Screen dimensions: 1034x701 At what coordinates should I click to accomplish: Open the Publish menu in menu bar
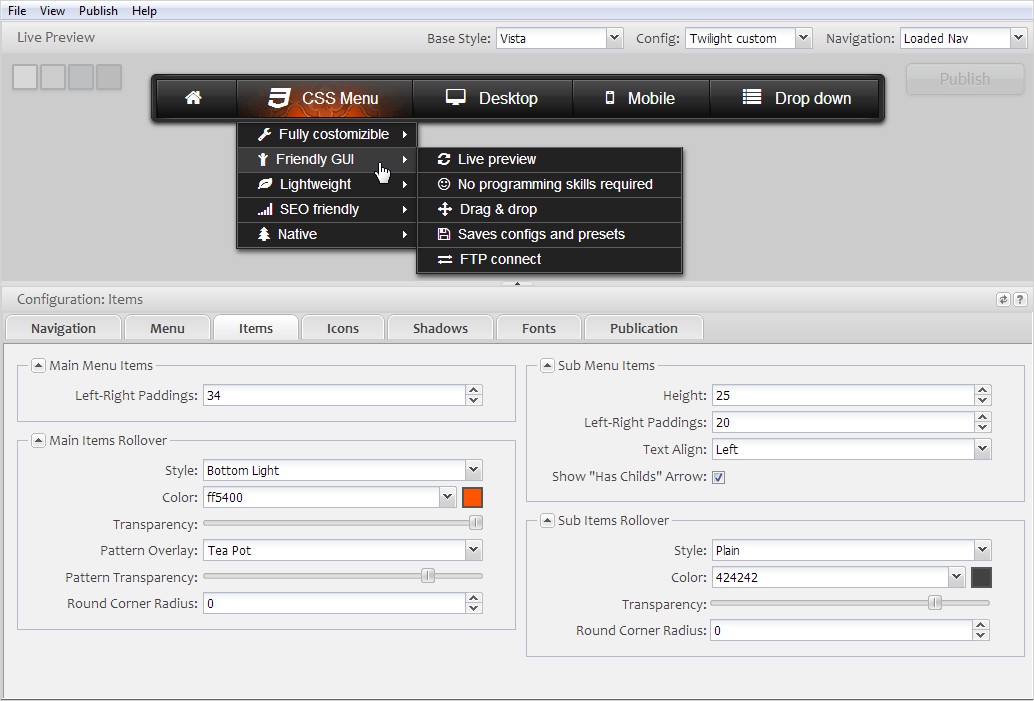pyautogui.click(x=98, y=10)
